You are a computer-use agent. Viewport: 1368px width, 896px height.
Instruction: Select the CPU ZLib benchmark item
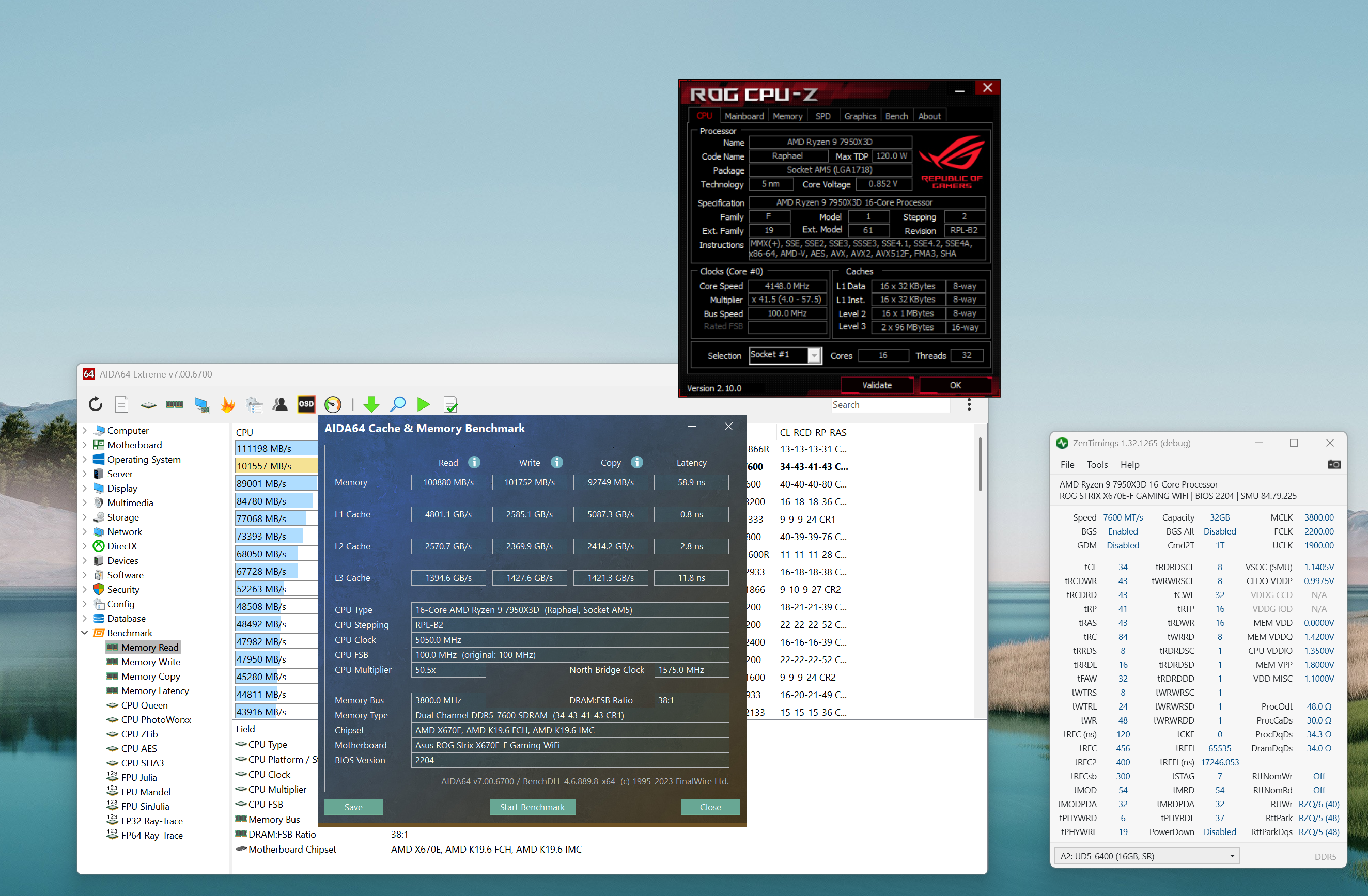point(139,734)
